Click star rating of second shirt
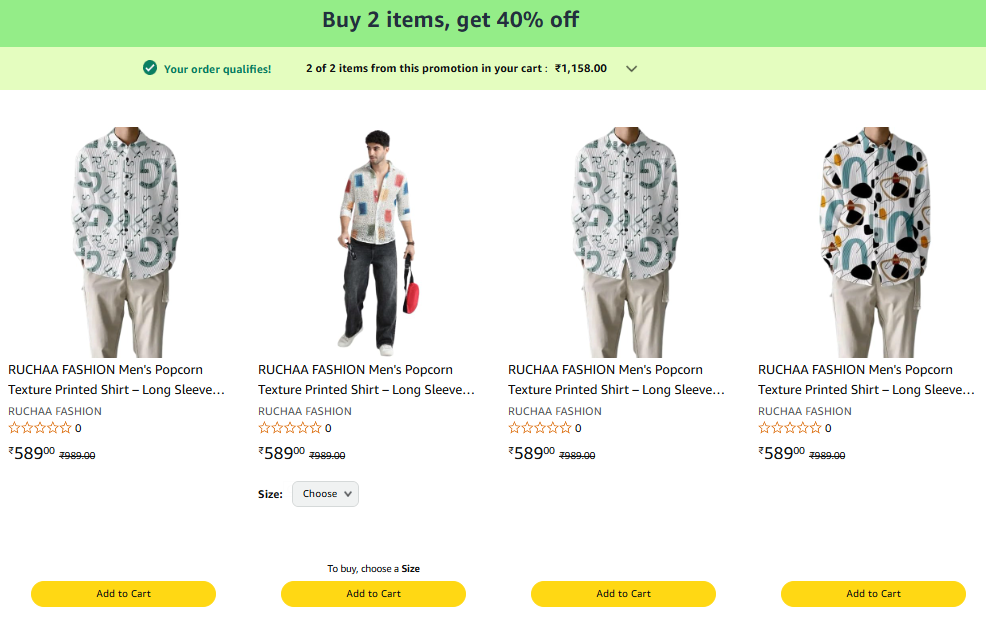The height and width of the screenshot is (622, 986). (x=290, y=428)
